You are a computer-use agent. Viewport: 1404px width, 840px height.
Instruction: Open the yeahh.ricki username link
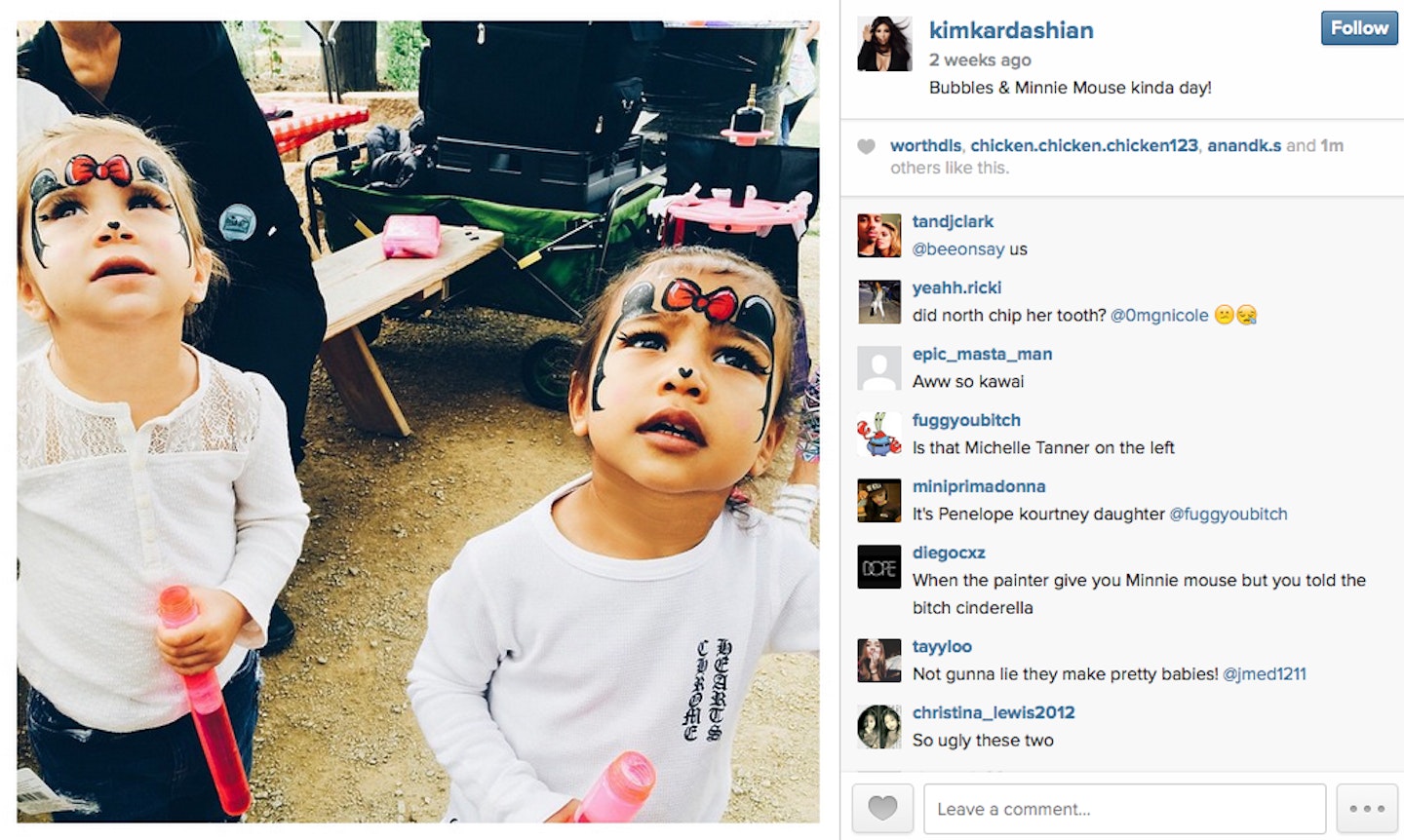point(956,287)
